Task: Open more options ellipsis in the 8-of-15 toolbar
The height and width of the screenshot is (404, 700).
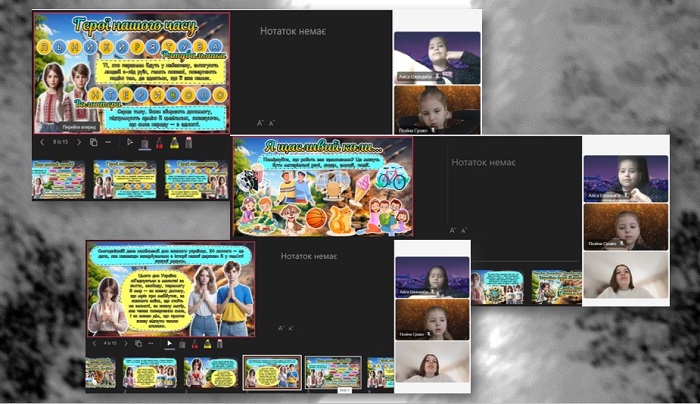Action: 108,142
